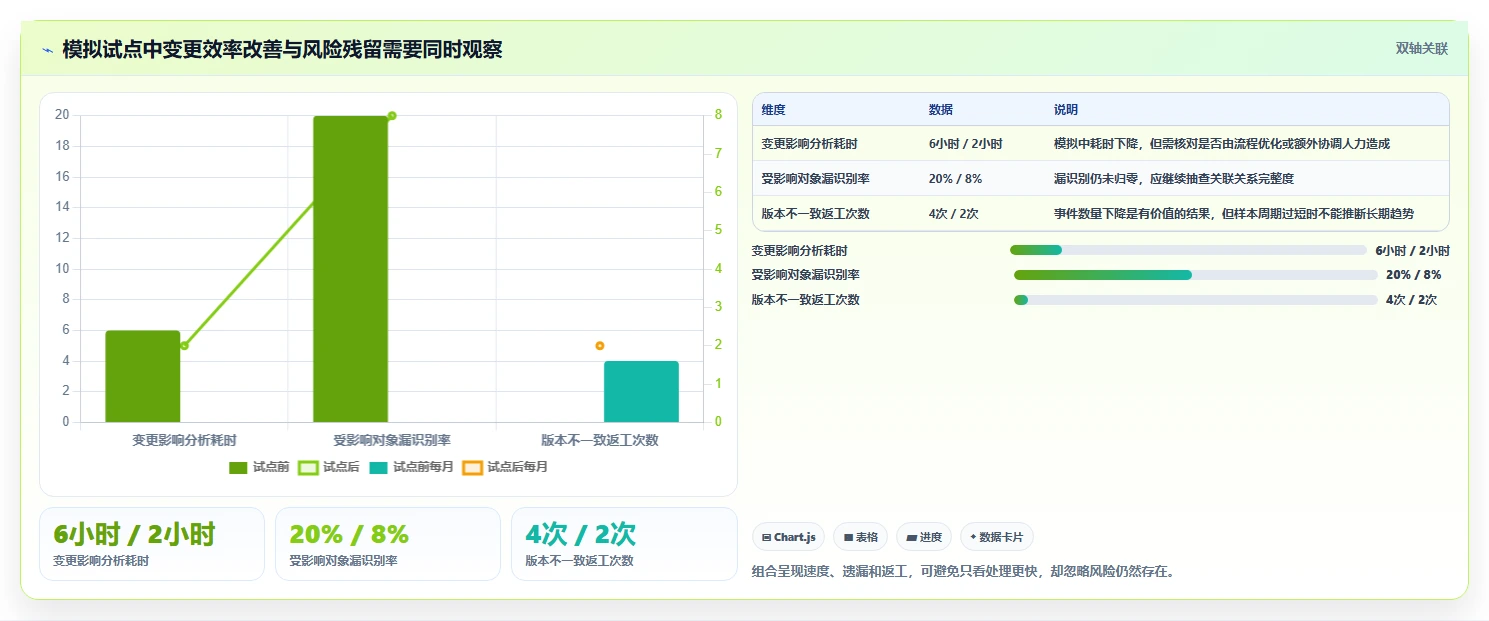Click the tall 受影响对象漏识别率 bar

click(350, 269)
